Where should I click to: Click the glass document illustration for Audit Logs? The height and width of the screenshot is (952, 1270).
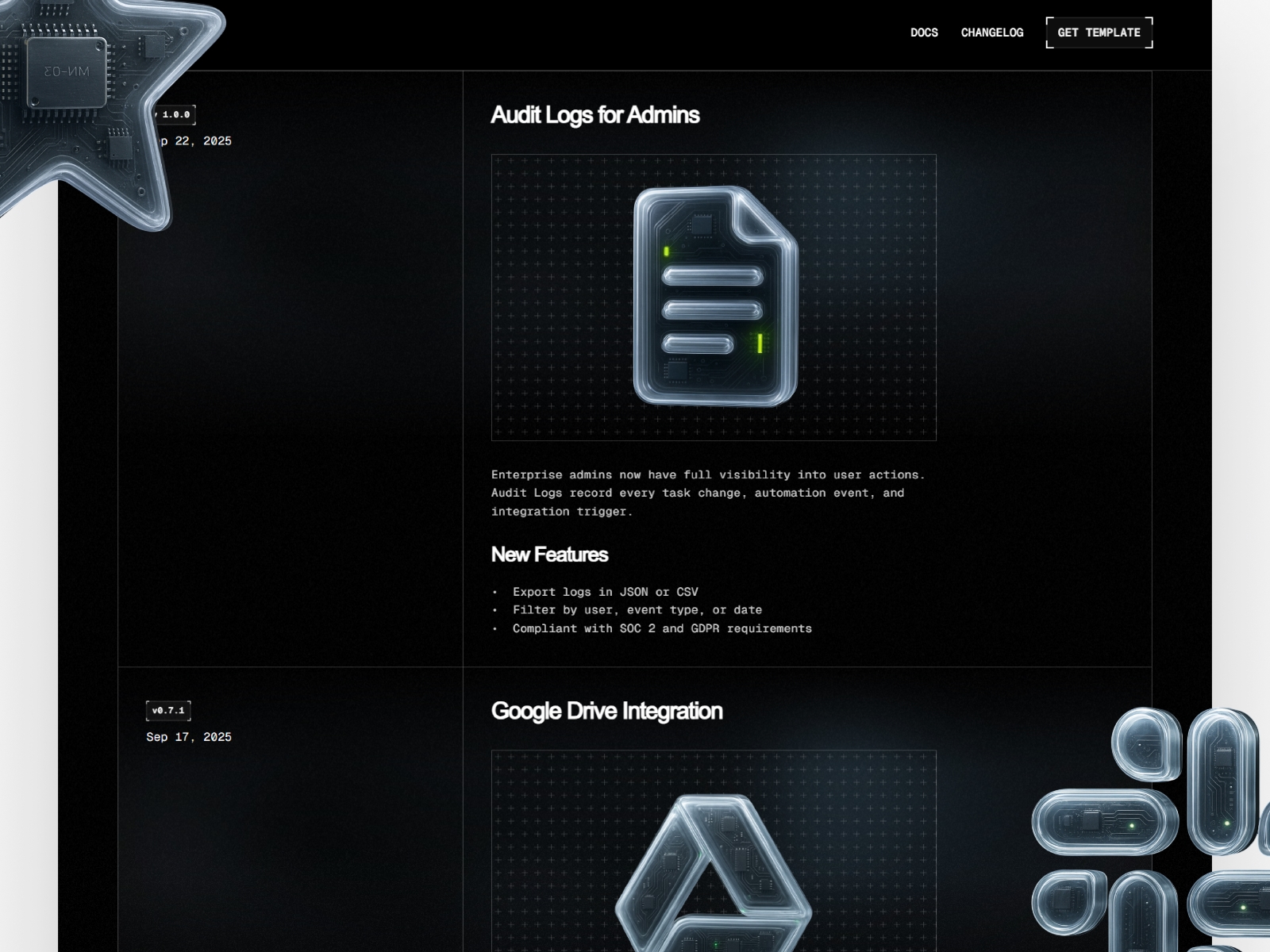(717, 297)
